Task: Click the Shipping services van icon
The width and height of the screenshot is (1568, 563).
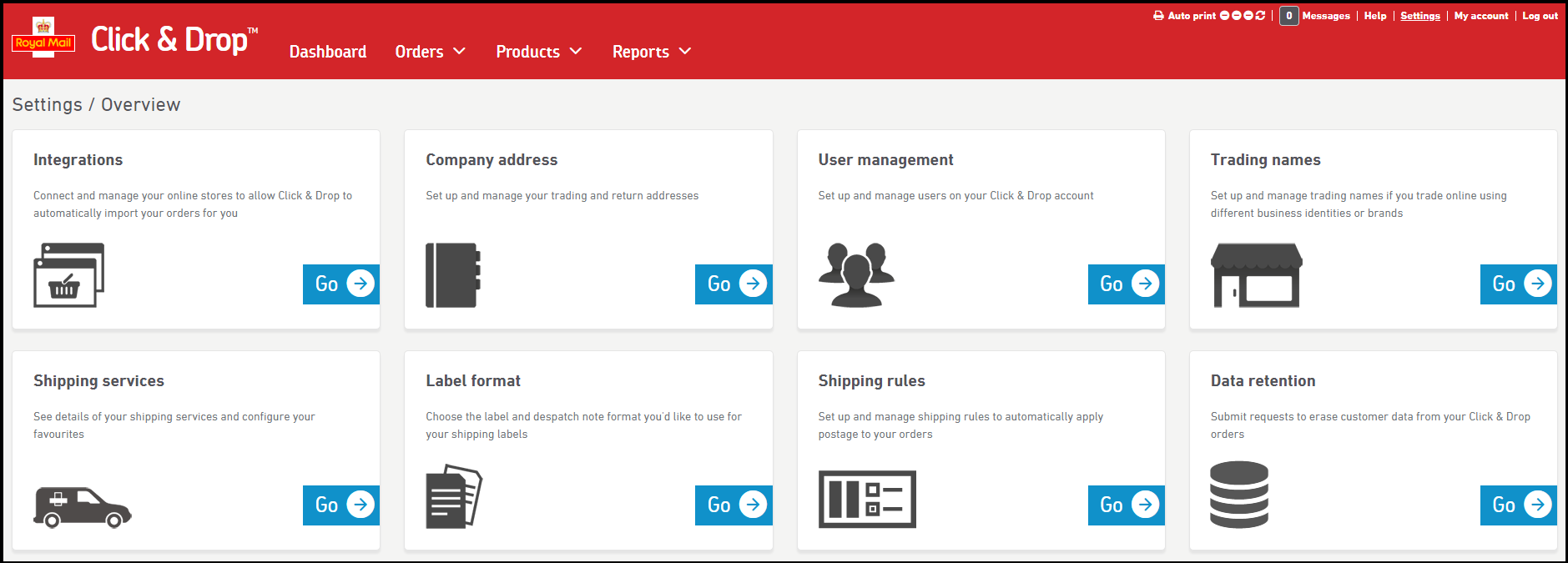Action: pos(82,507)
